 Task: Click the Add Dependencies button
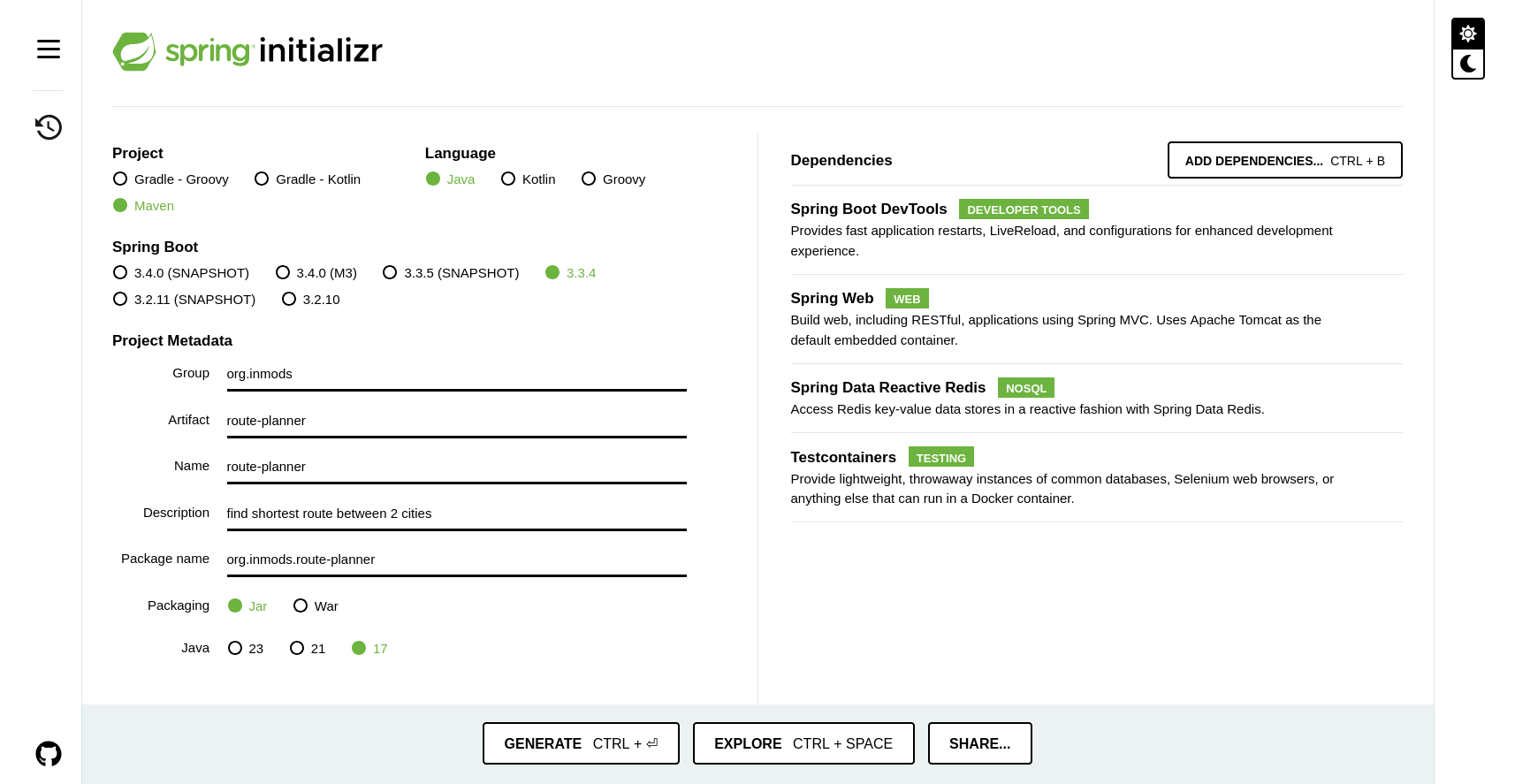pyautogui.click(x=1284, y=160)
